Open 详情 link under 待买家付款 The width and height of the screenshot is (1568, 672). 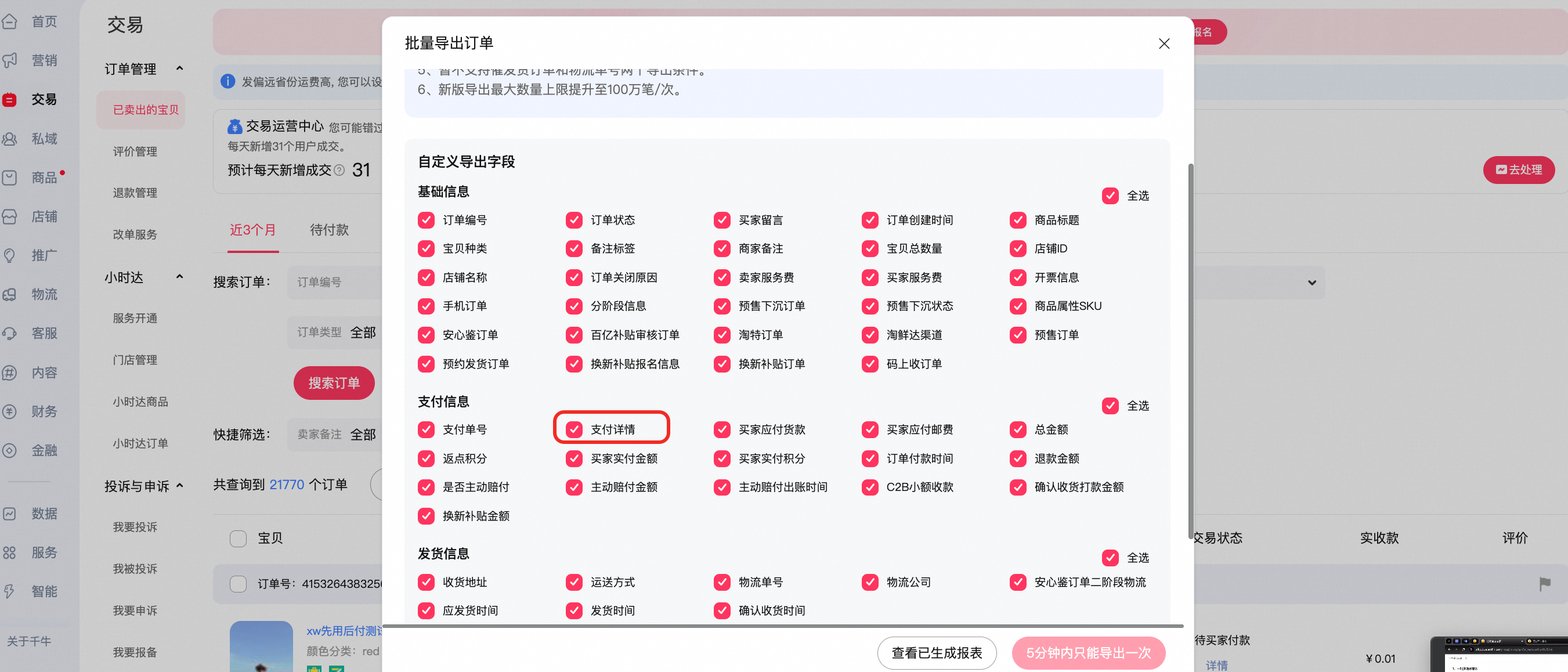click(x=1216, y=665)
